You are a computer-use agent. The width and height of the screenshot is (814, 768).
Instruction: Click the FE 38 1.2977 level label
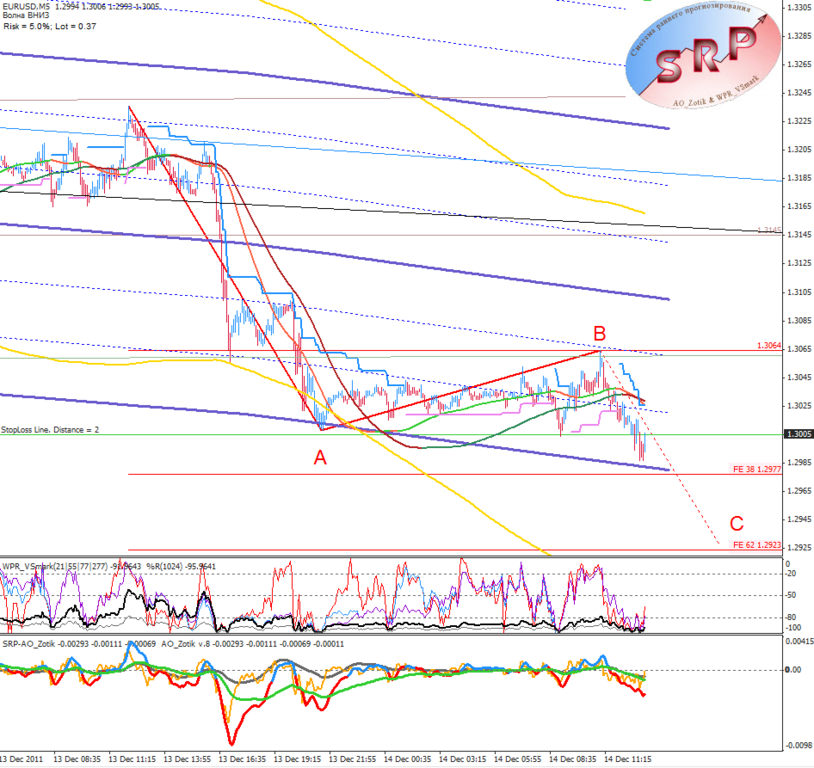[x=757, y=469]
